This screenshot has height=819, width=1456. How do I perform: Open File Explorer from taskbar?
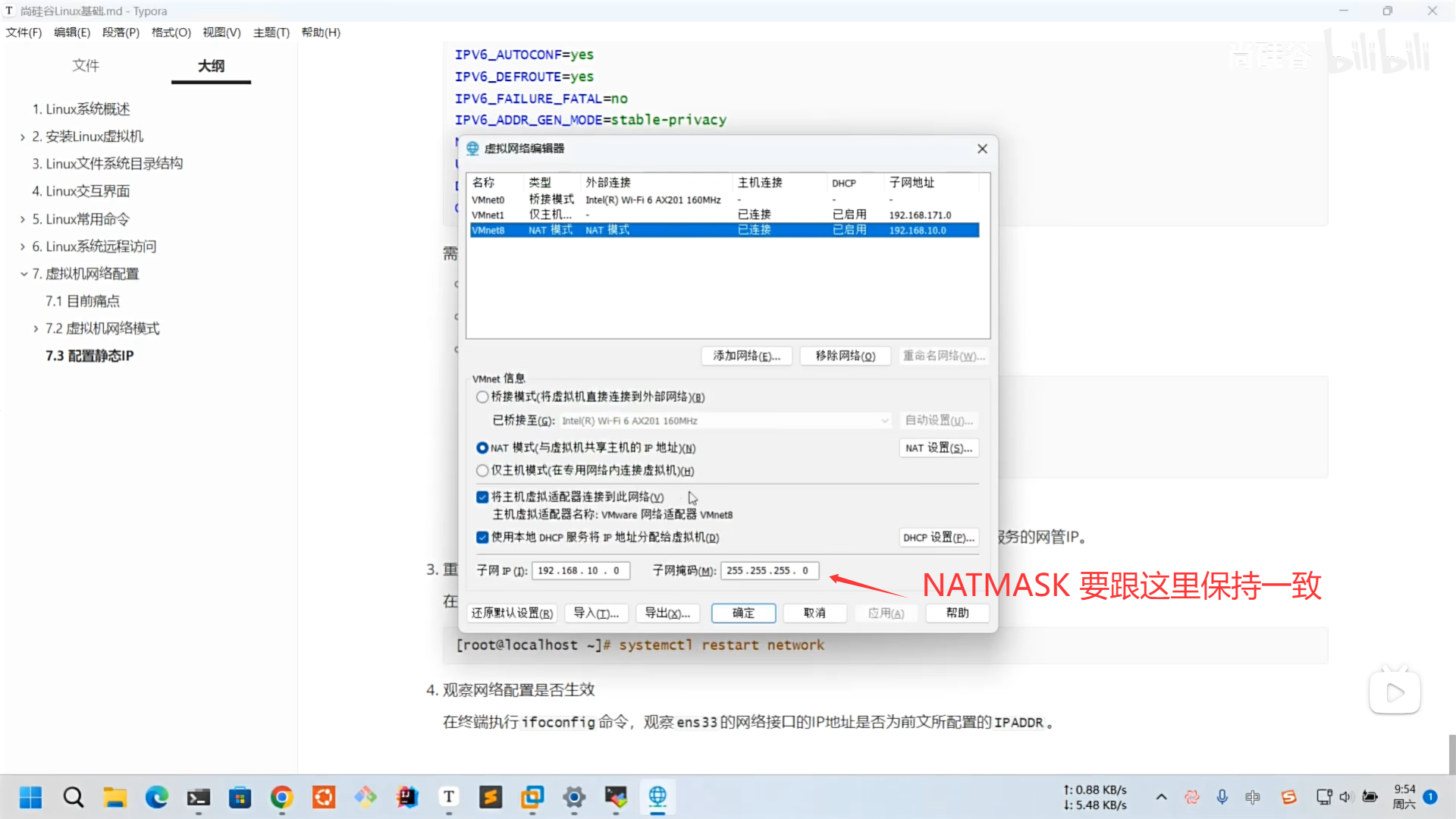(115, 797)
